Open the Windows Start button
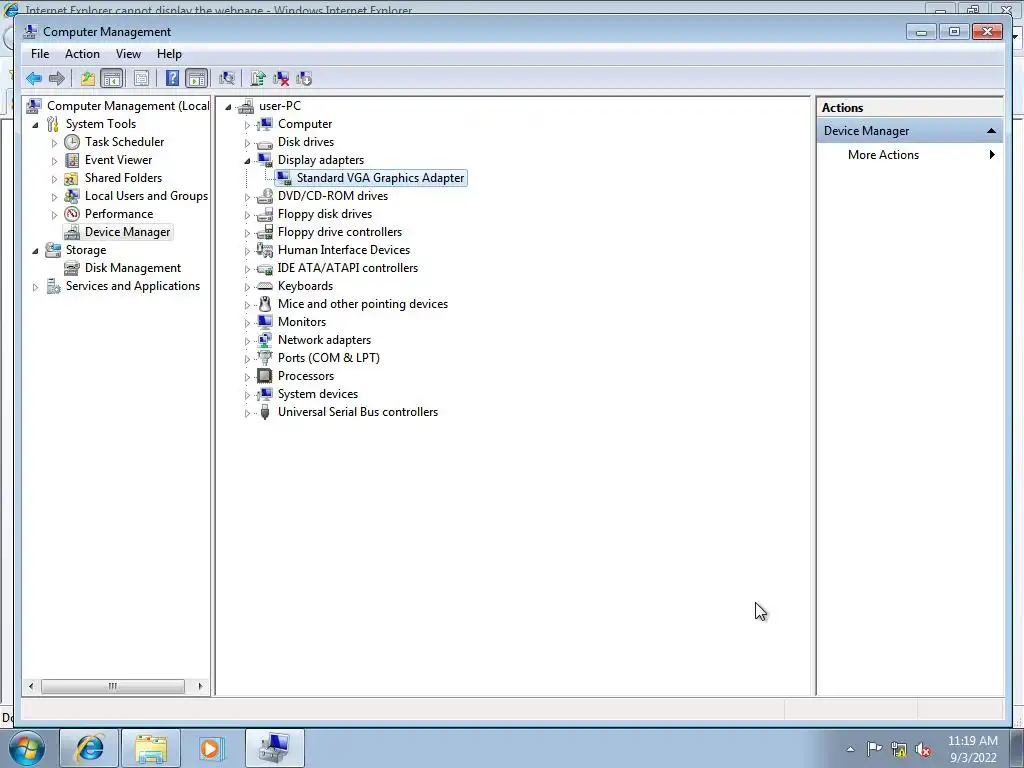 (x=27, y=748)
